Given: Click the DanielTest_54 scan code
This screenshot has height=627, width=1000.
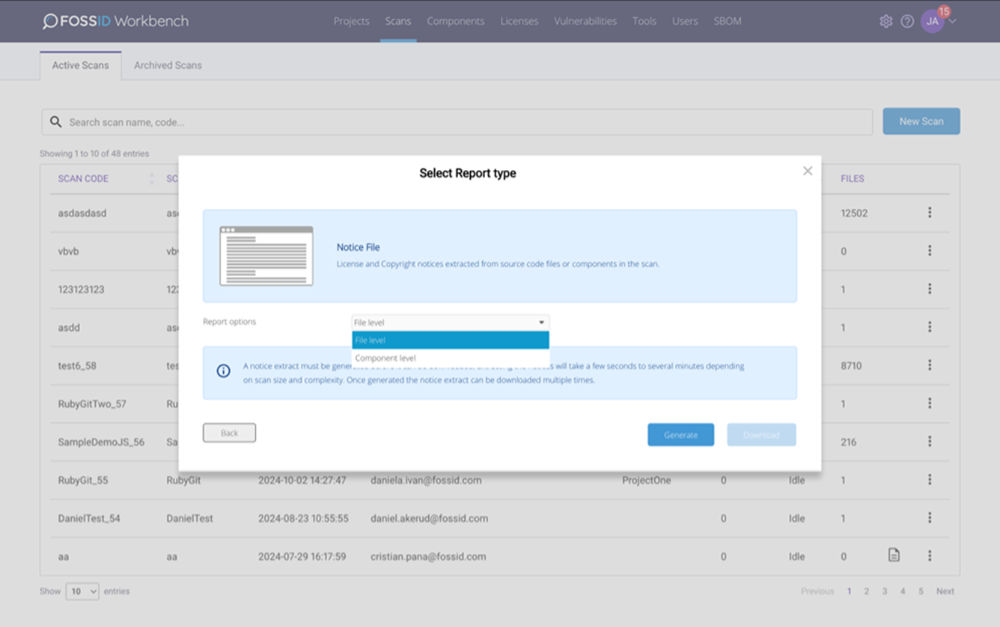Looking at the screenshot, I should pyautogui.click(x=89, y=519).
